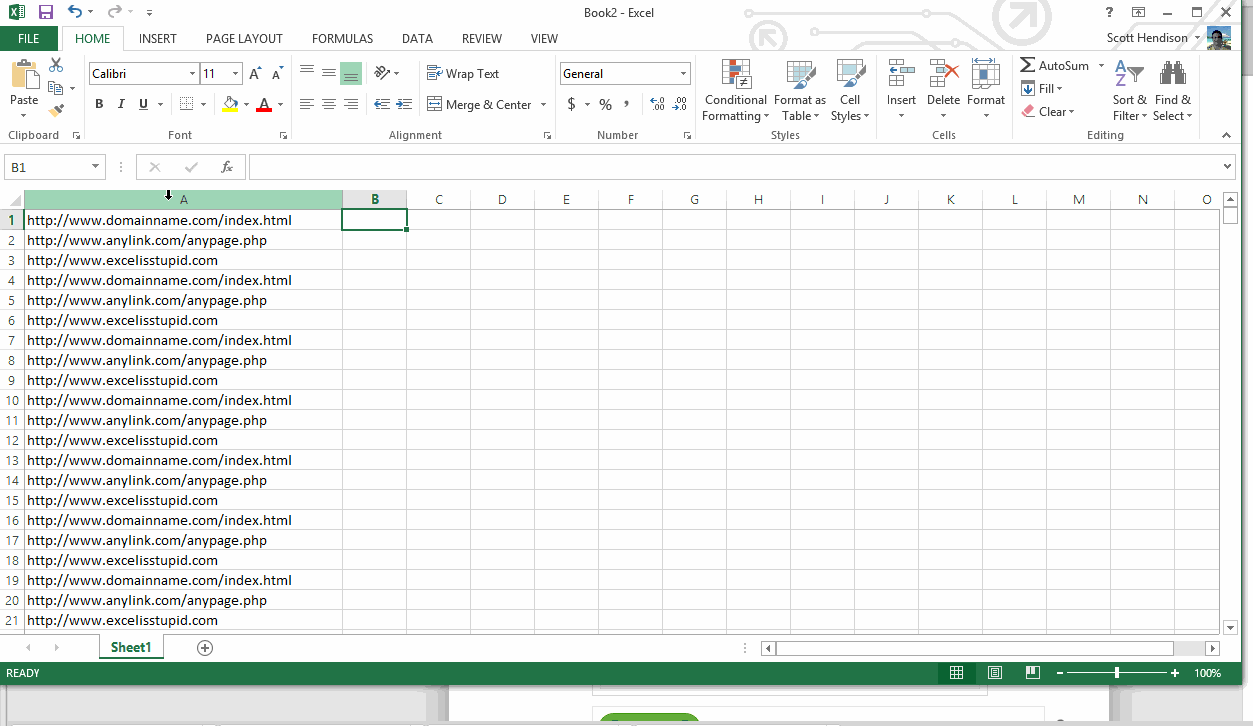Open Find & Select
The width and height of the screenshot is (1253, 726).
pos(1172,90)
